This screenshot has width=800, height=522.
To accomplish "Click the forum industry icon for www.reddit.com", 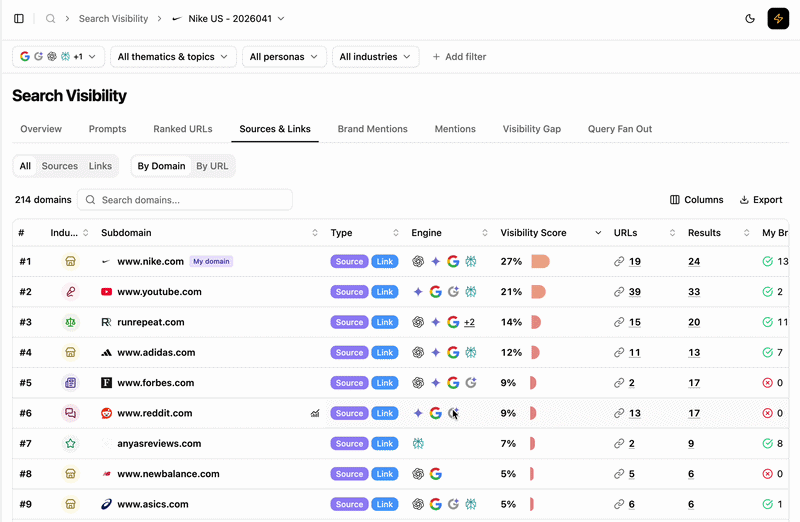I will click(x=70, y=413).
